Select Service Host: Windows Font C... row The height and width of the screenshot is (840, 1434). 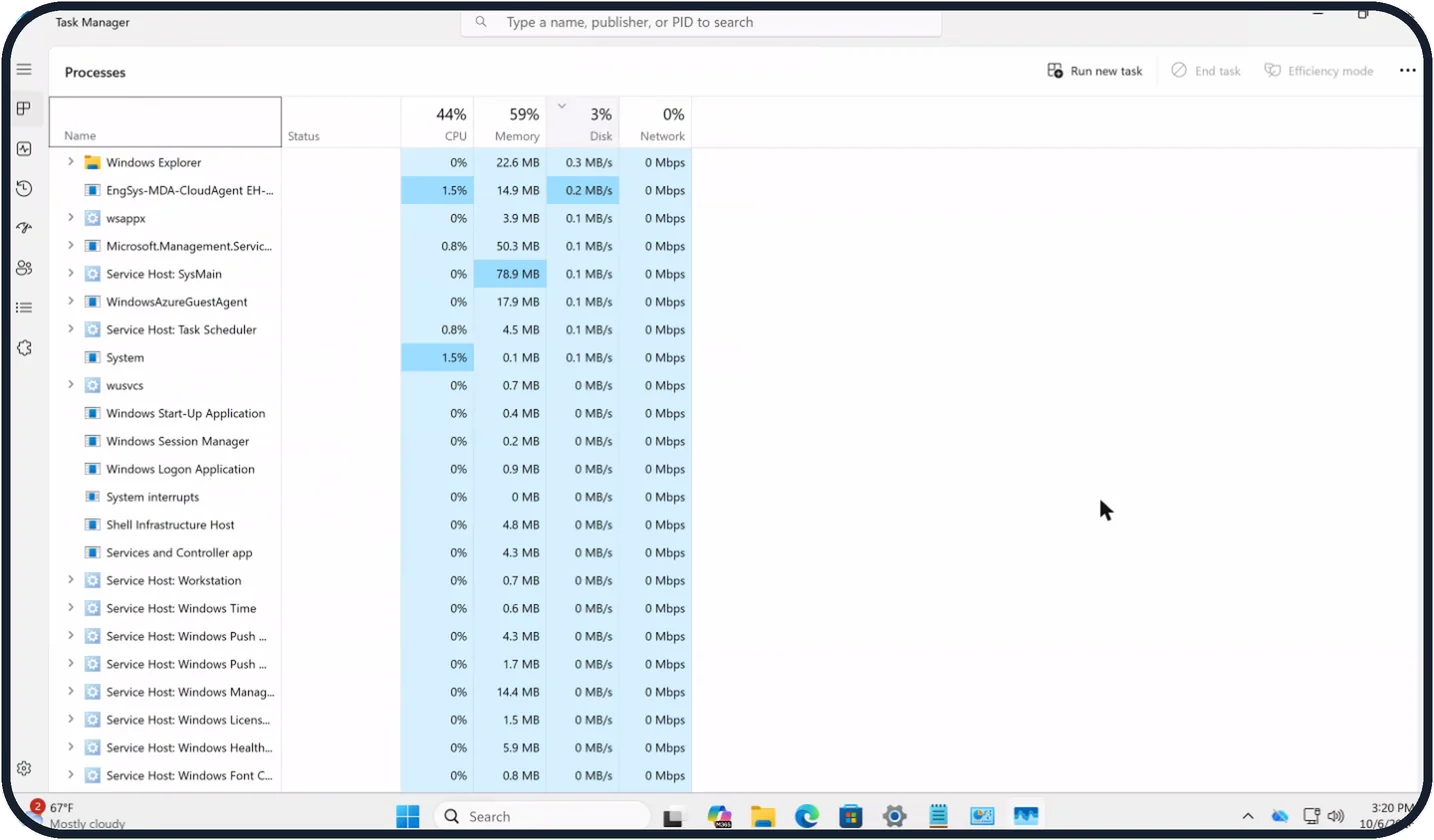point(370,775)
